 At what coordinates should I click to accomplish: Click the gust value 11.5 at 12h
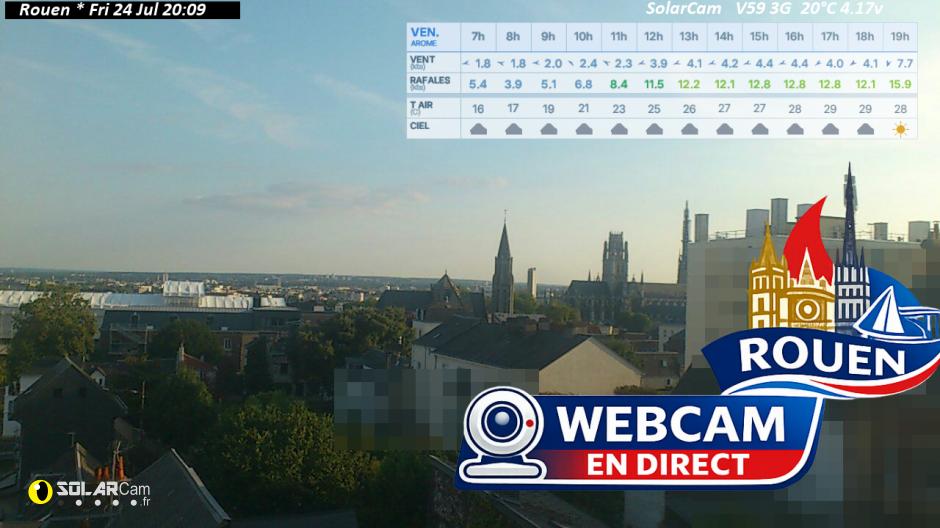point(654,84)
